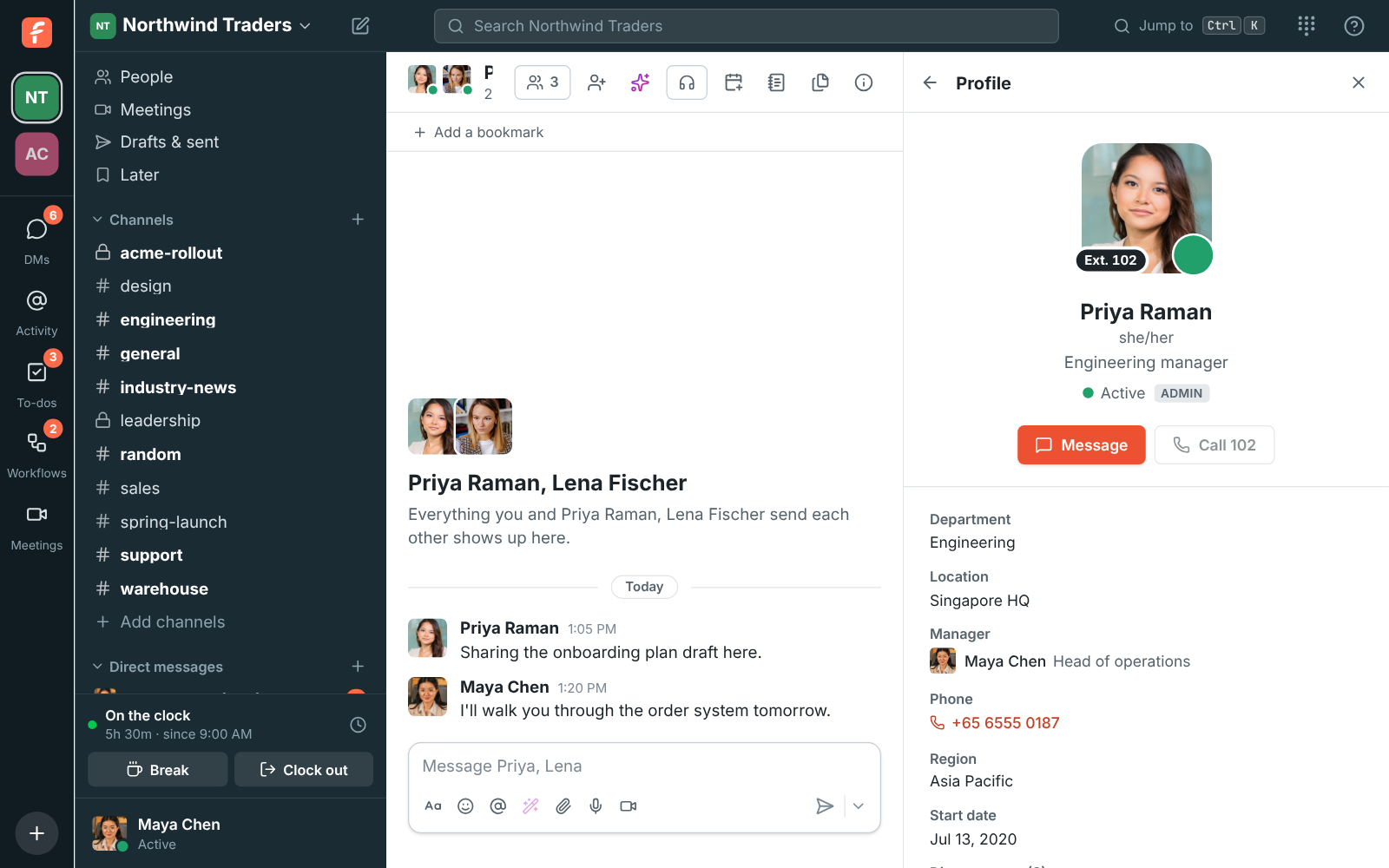Click the attach file paperclip icon
This screenshot has height=868, width=1389.
click(563, 806)
